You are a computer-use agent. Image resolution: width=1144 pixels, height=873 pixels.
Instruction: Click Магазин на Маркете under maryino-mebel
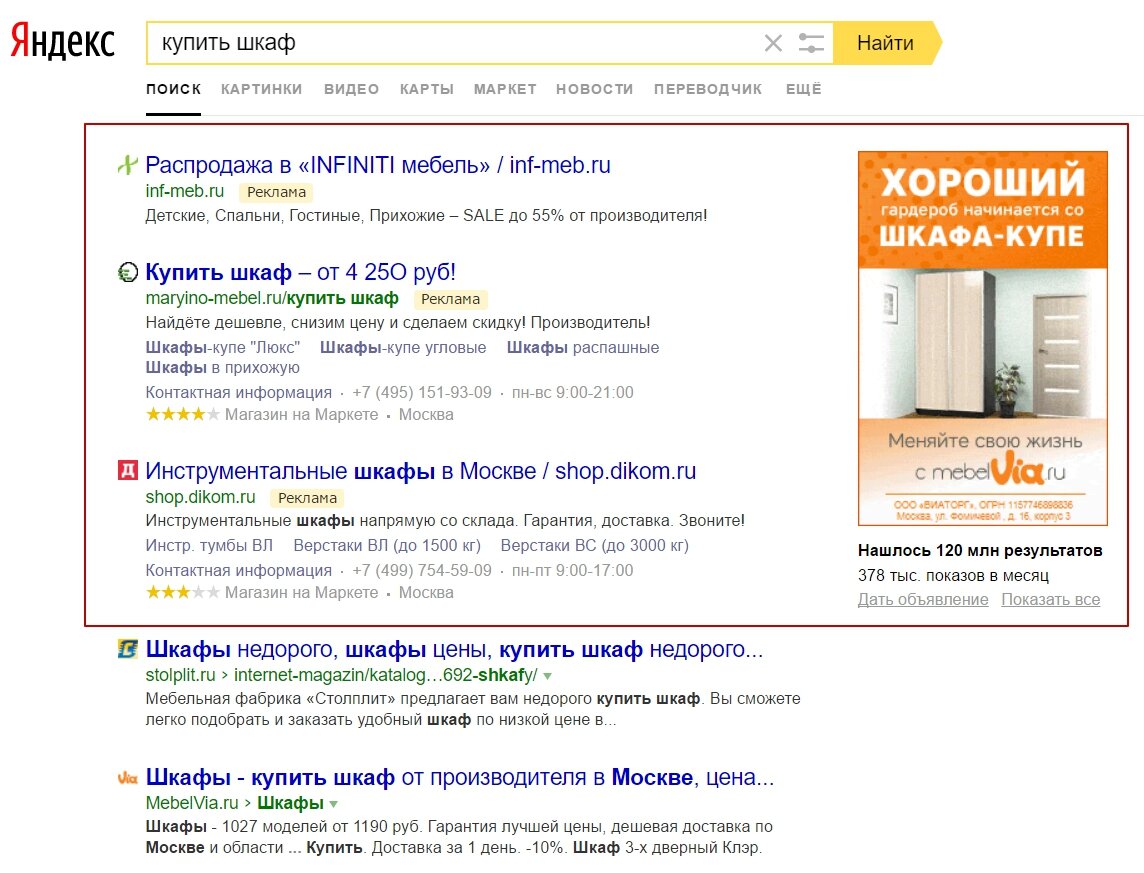tap(301, 415)
